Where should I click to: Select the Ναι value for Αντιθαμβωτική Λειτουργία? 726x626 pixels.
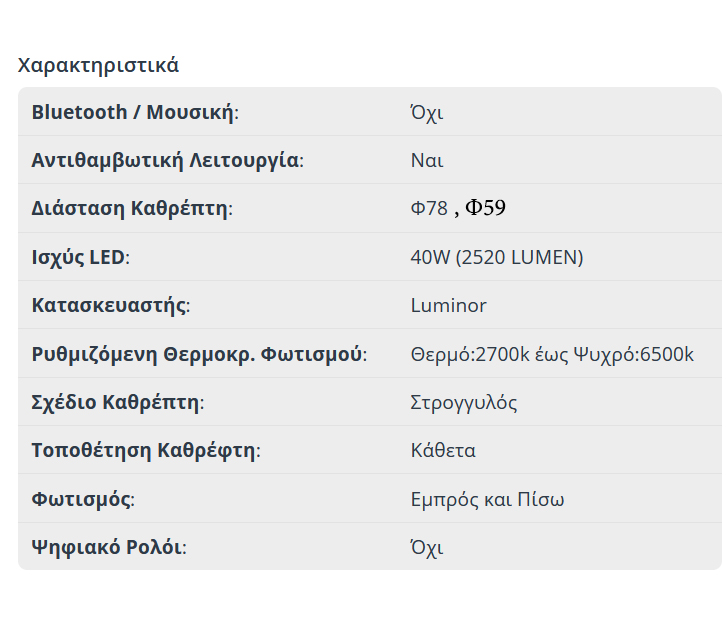[427, 160]
